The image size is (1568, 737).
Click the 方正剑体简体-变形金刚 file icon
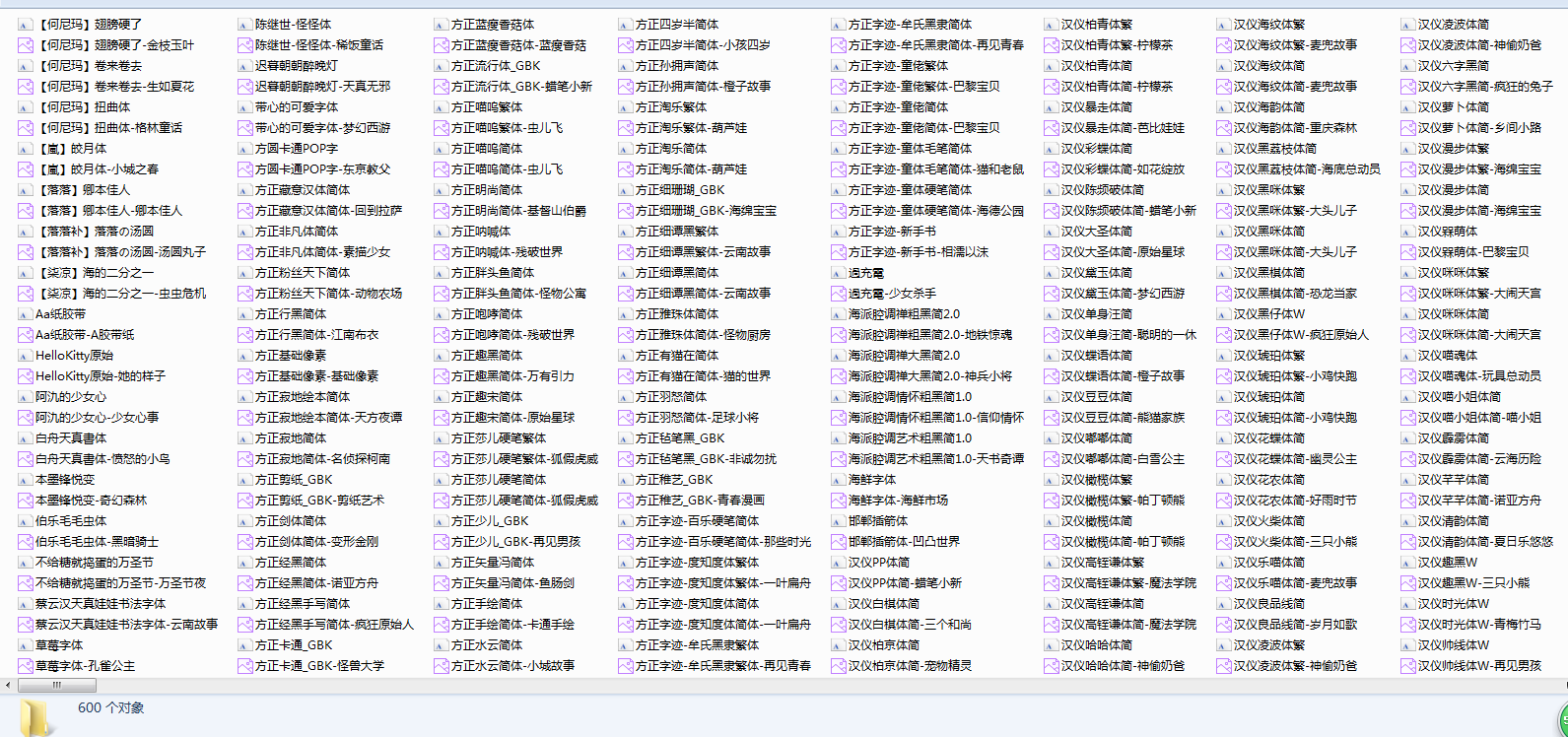(245, 542)
